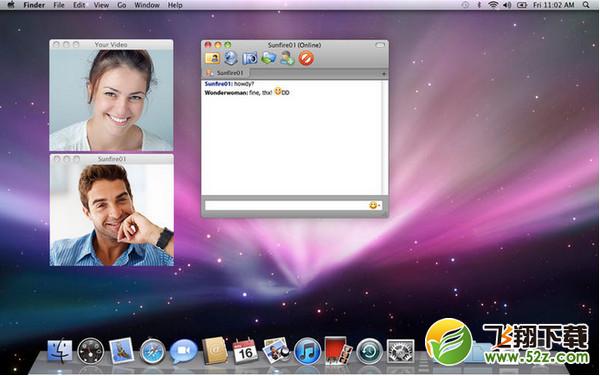Click the globe icon in chat toolbar
The width and height of the screenshot is (600, 376).
coord(231,58)
